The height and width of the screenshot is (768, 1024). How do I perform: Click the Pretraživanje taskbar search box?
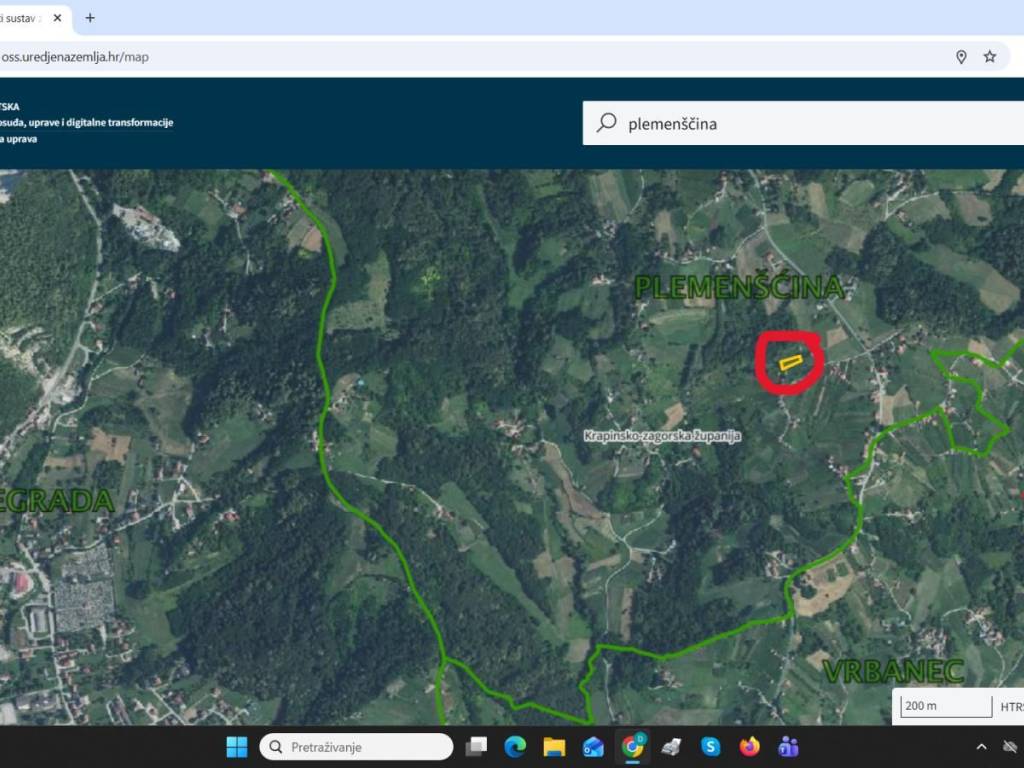[x=356, y=747]
